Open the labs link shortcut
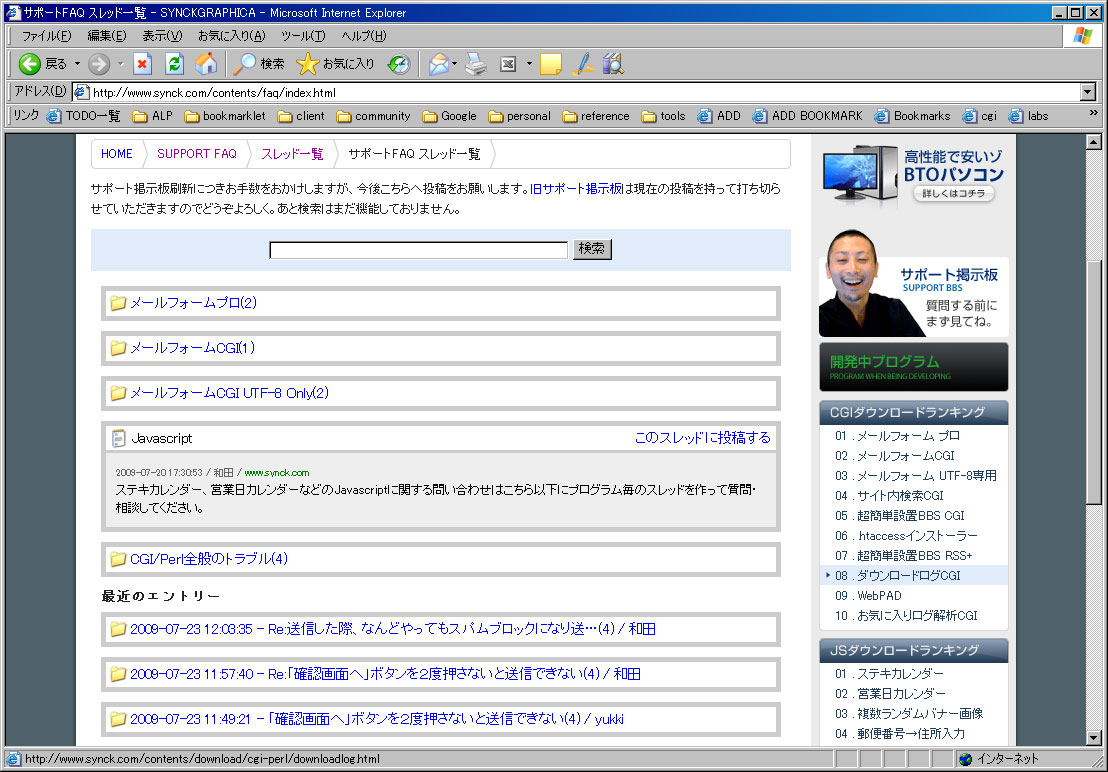The height and width of the screenshot is (772, 1108). point(1029,116)
